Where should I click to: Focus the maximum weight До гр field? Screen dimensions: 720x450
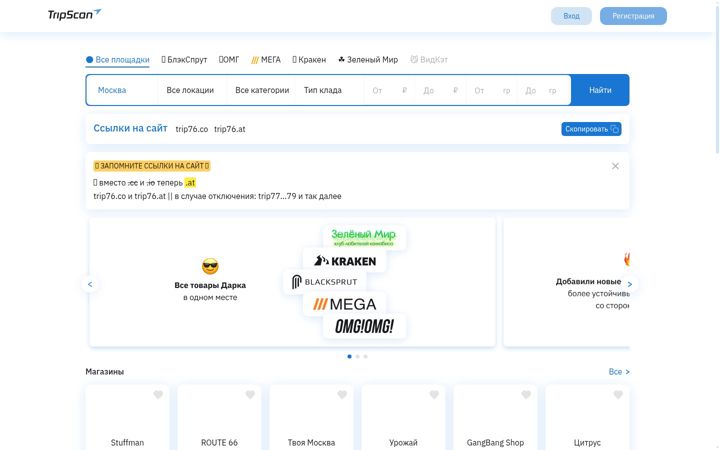point(541,90)
